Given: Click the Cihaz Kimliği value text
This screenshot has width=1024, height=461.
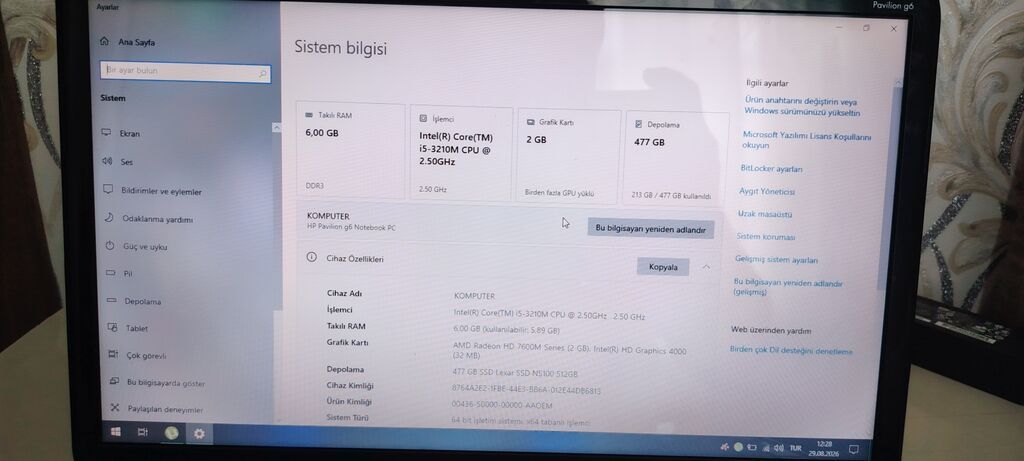Looking at the screenshot, I should (526, 390).
